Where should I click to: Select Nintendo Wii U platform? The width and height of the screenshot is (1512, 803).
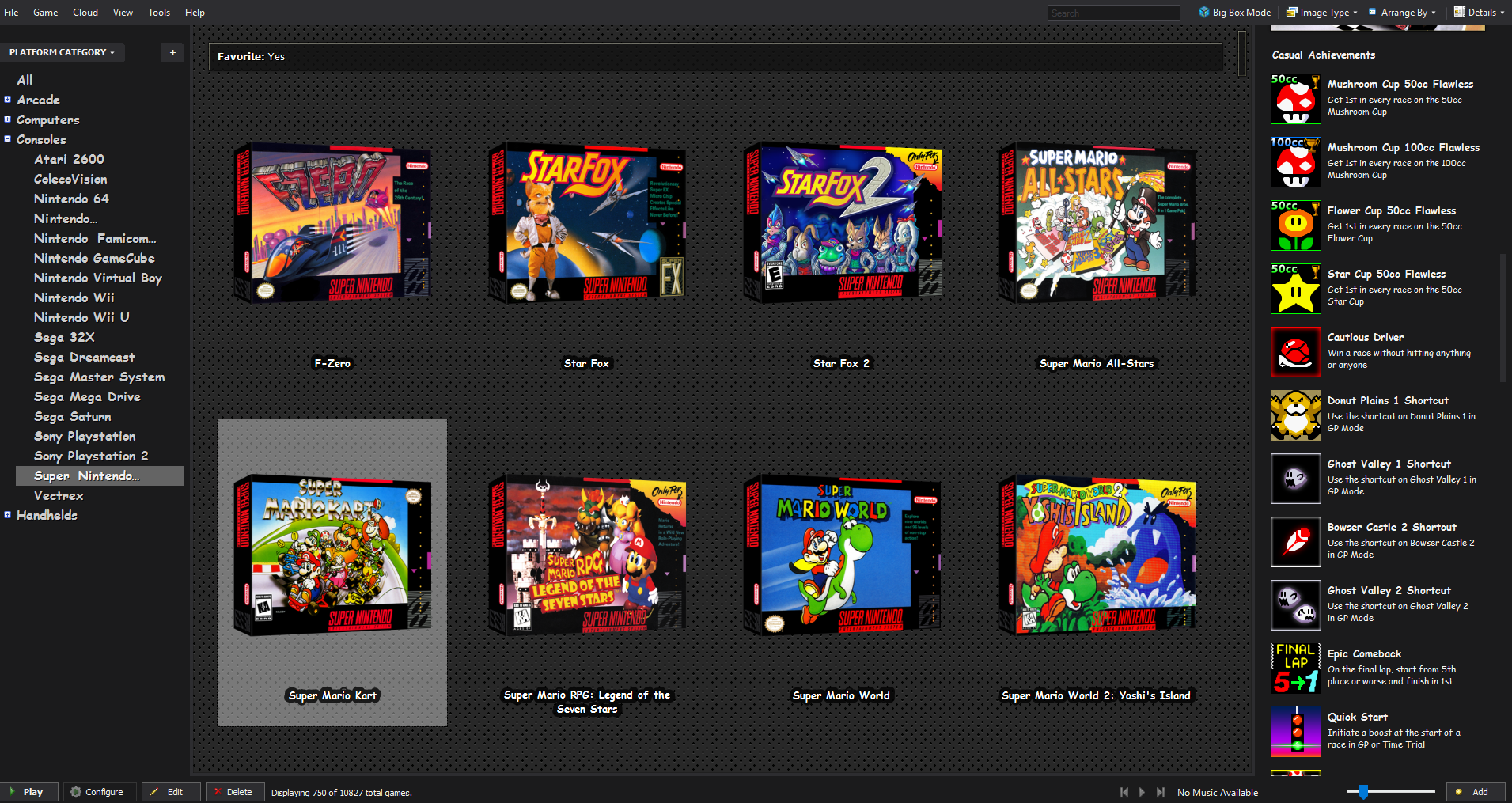pyautogui.click(x=81, y=317)
